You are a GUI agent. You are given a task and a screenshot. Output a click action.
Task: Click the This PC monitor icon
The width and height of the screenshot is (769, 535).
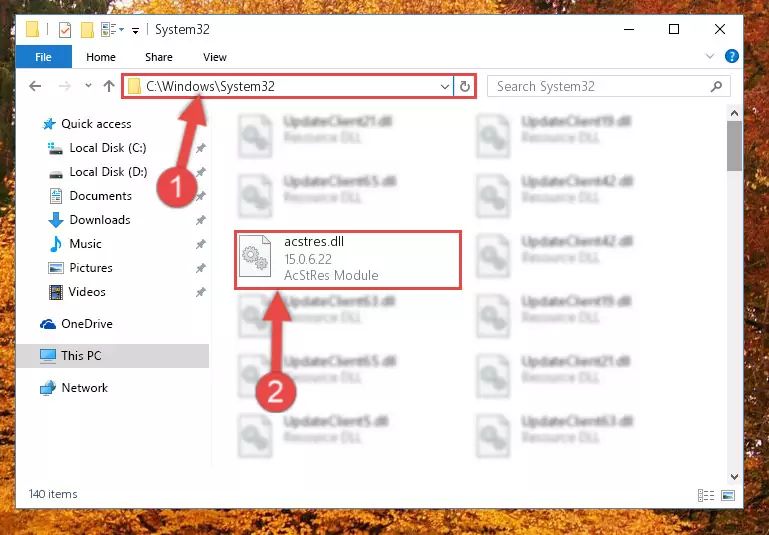tap(48, 356)
